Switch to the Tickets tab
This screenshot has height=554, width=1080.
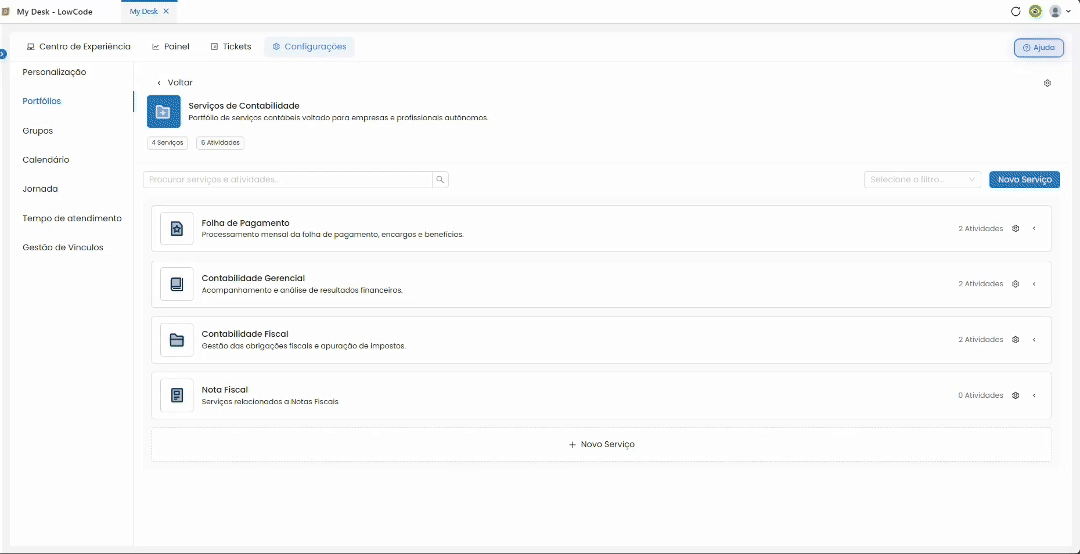231,47
